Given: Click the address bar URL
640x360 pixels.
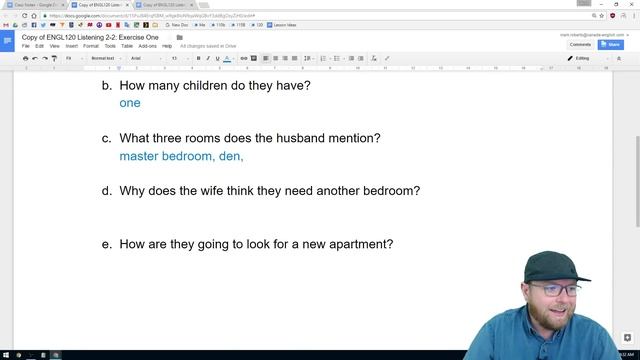Looking at the screenshot, I should pyautogui.click(x=152, y=16).
